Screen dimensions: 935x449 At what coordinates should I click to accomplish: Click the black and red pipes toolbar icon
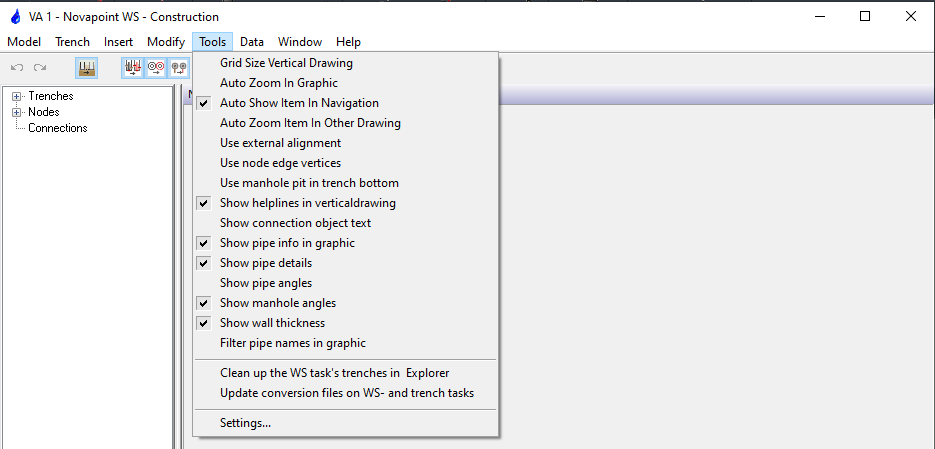point(132,68)
